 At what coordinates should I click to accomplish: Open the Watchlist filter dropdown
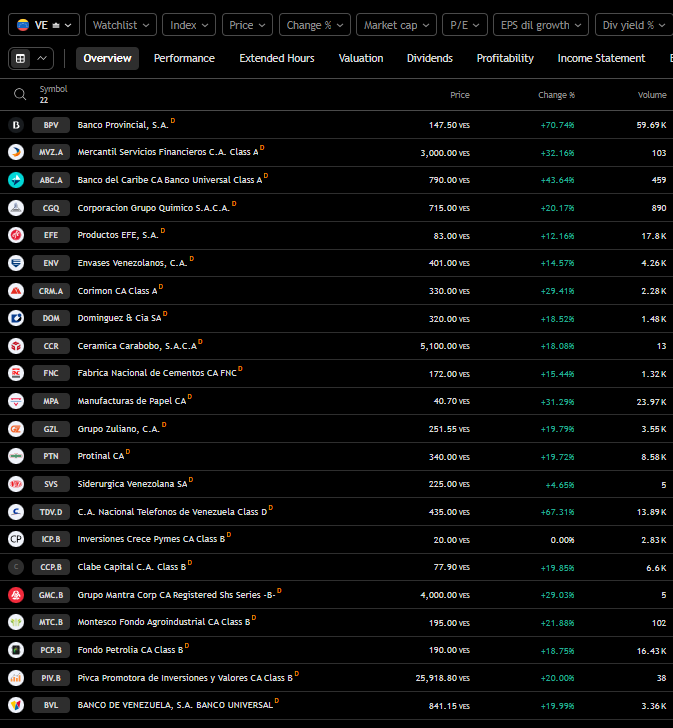[121, 25]
